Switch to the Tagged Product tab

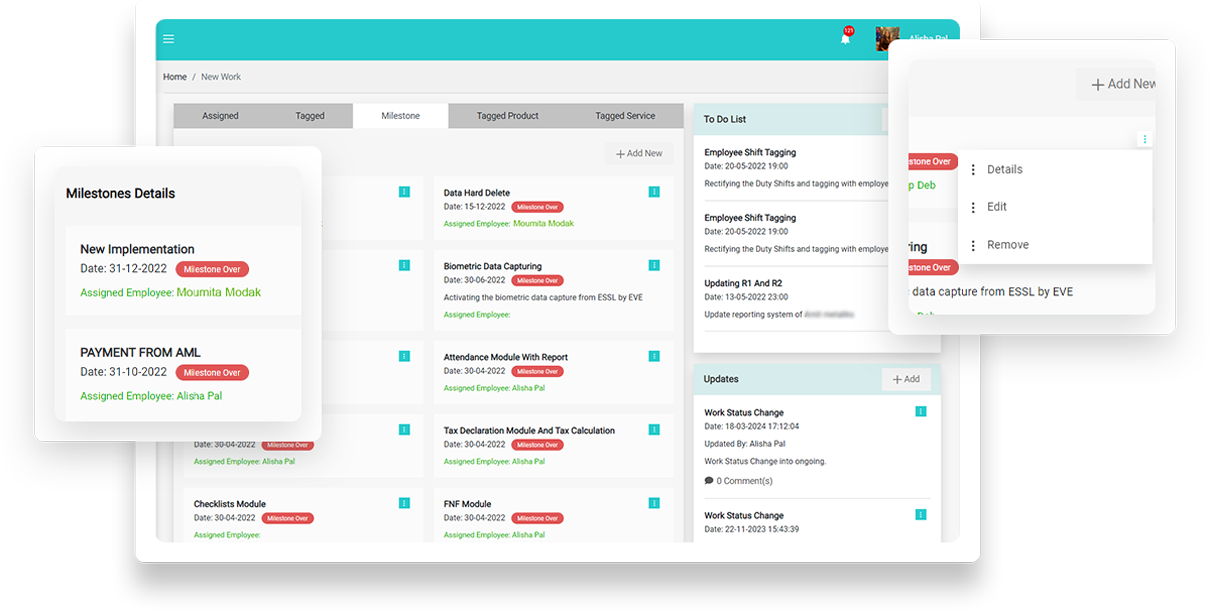[507, 116]
